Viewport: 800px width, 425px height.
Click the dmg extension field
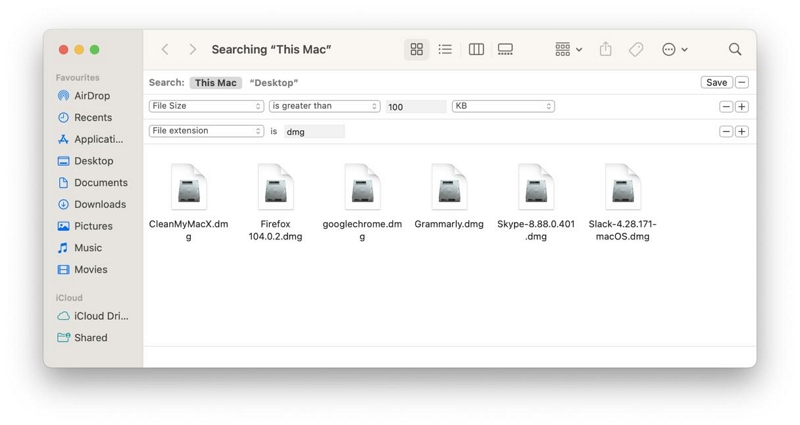pyautogui.click(x=314, y=132)
